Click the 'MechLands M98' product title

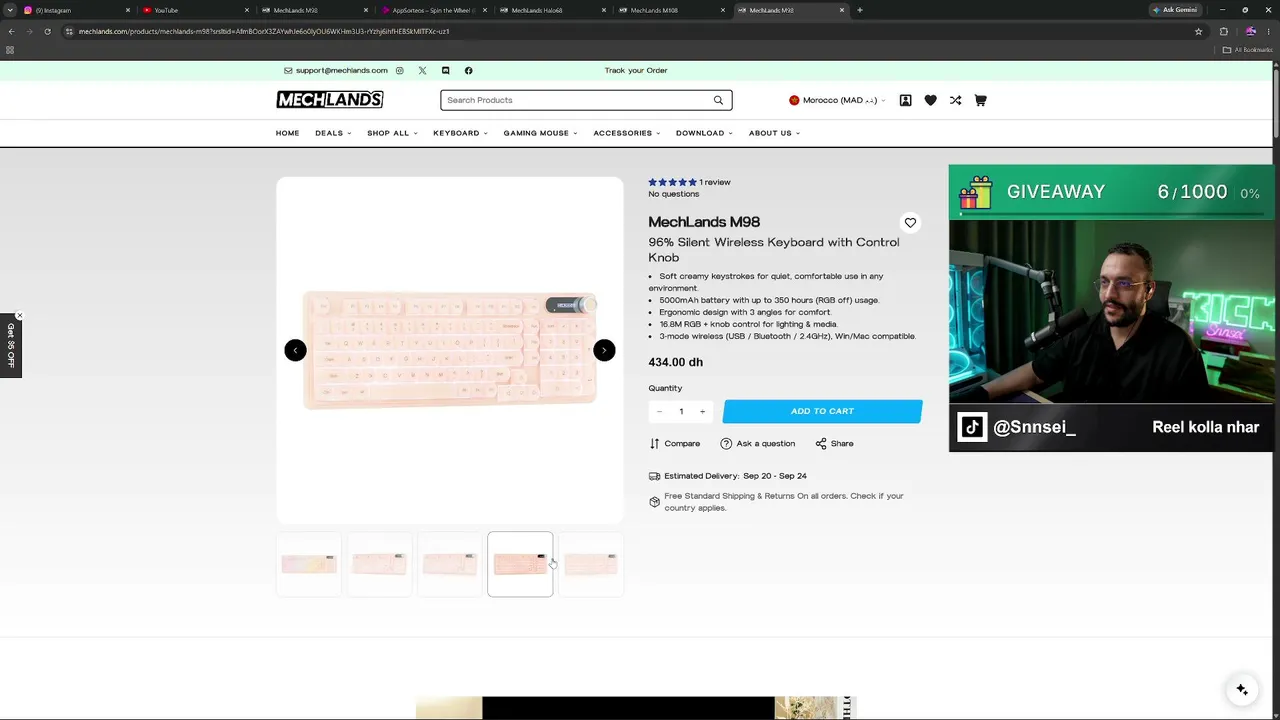tap(704, 222)
